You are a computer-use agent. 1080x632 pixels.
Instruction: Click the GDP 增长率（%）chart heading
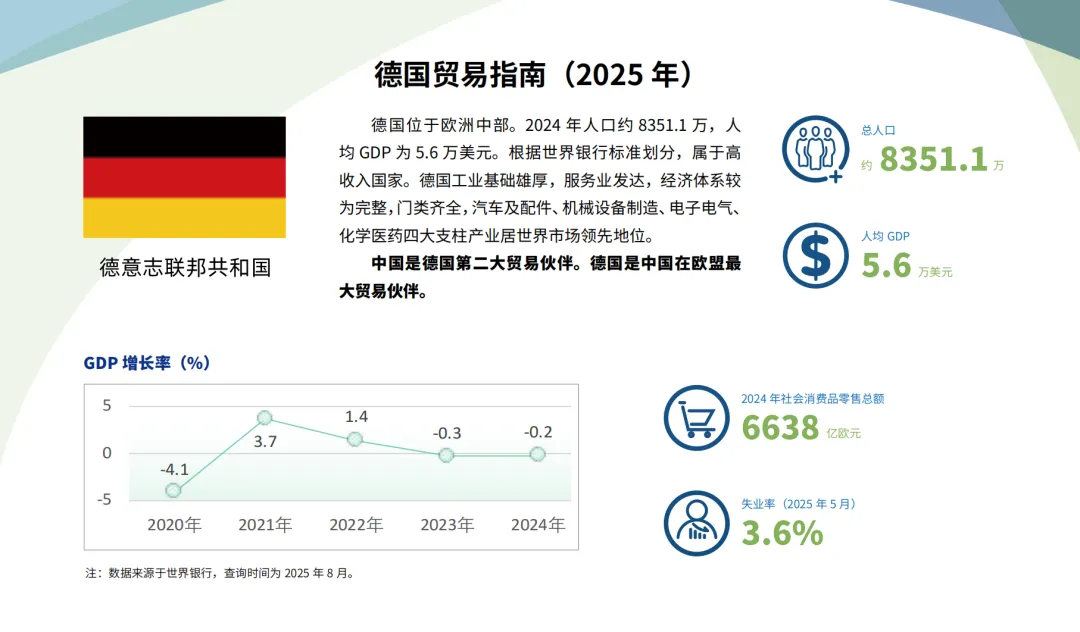click(146, 364)
